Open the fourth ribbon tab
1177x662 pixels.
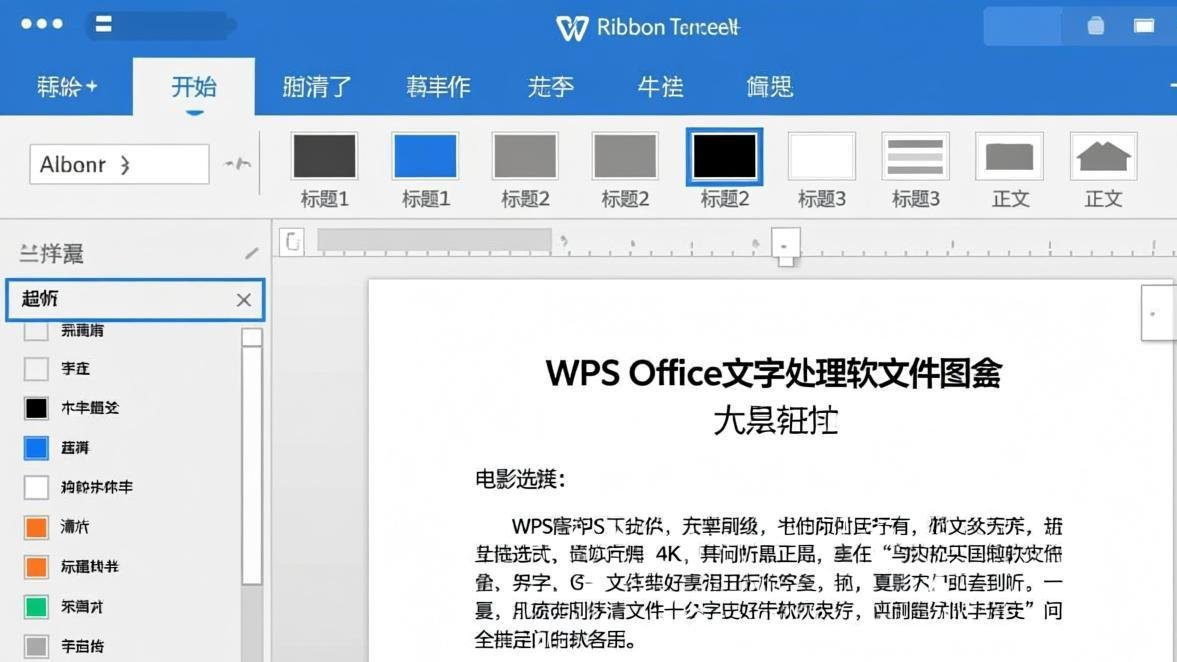pos(438,87)
